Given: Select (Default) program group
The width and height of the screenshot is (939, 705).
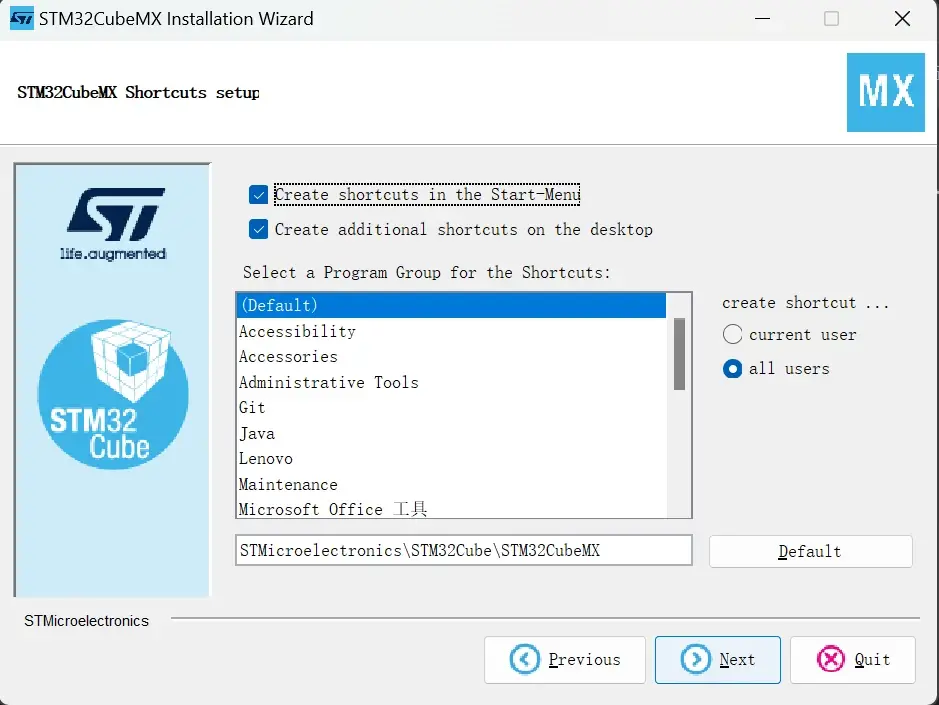Looking at the screenshot, I should [x=452, y=305].
